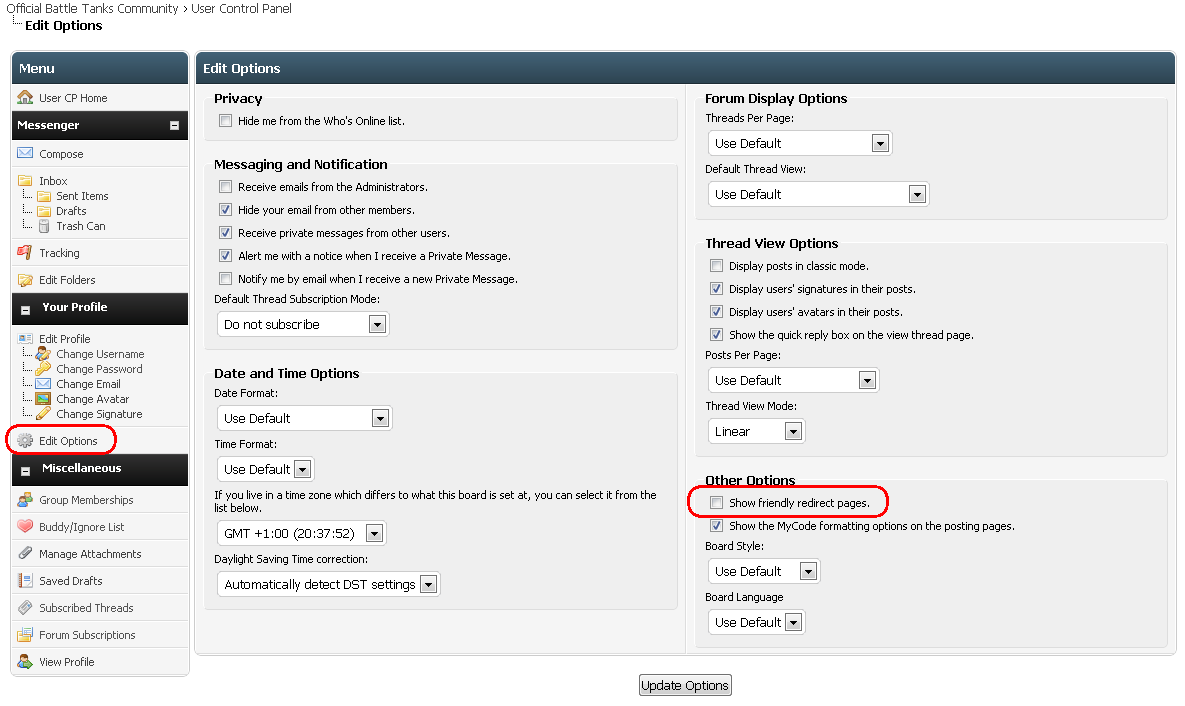Screen dimensions: 1185x706
Task: Open the User Control Panel breadcrumb link
Action: 241,9
